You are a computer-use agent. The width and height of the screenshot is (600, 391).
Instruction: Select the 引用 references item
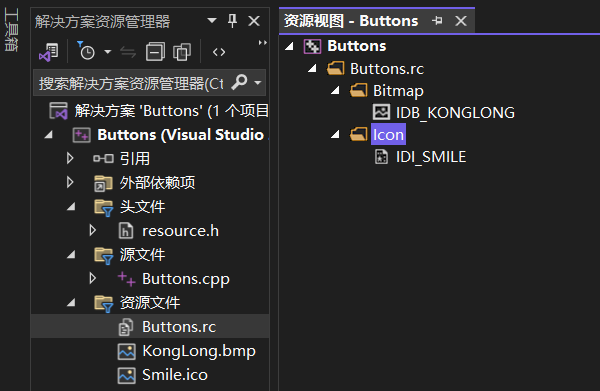(x=135, y=158)
